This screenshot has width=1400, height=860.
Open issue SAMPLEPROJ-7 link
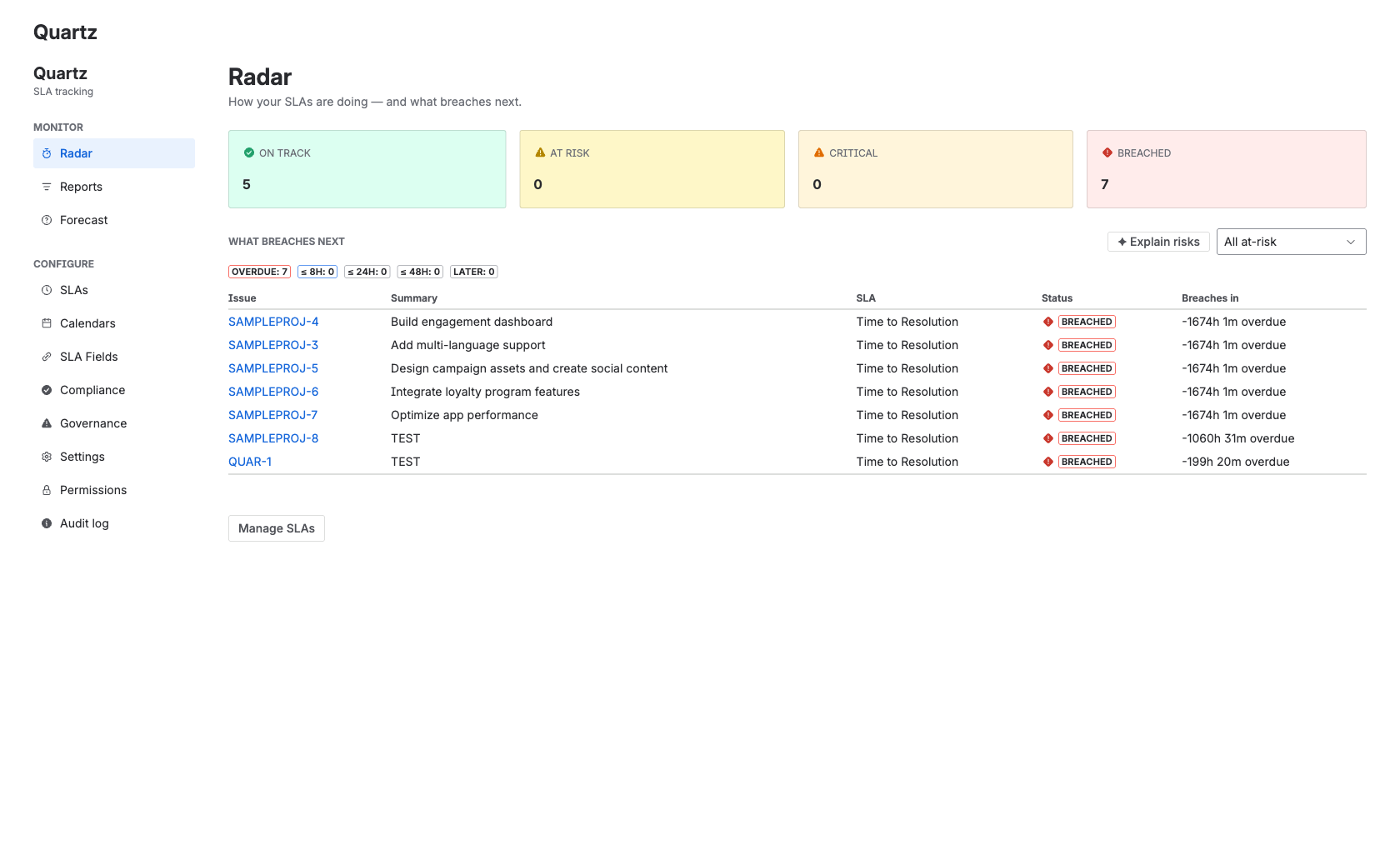pyautogui.click(x=273, y=415)
